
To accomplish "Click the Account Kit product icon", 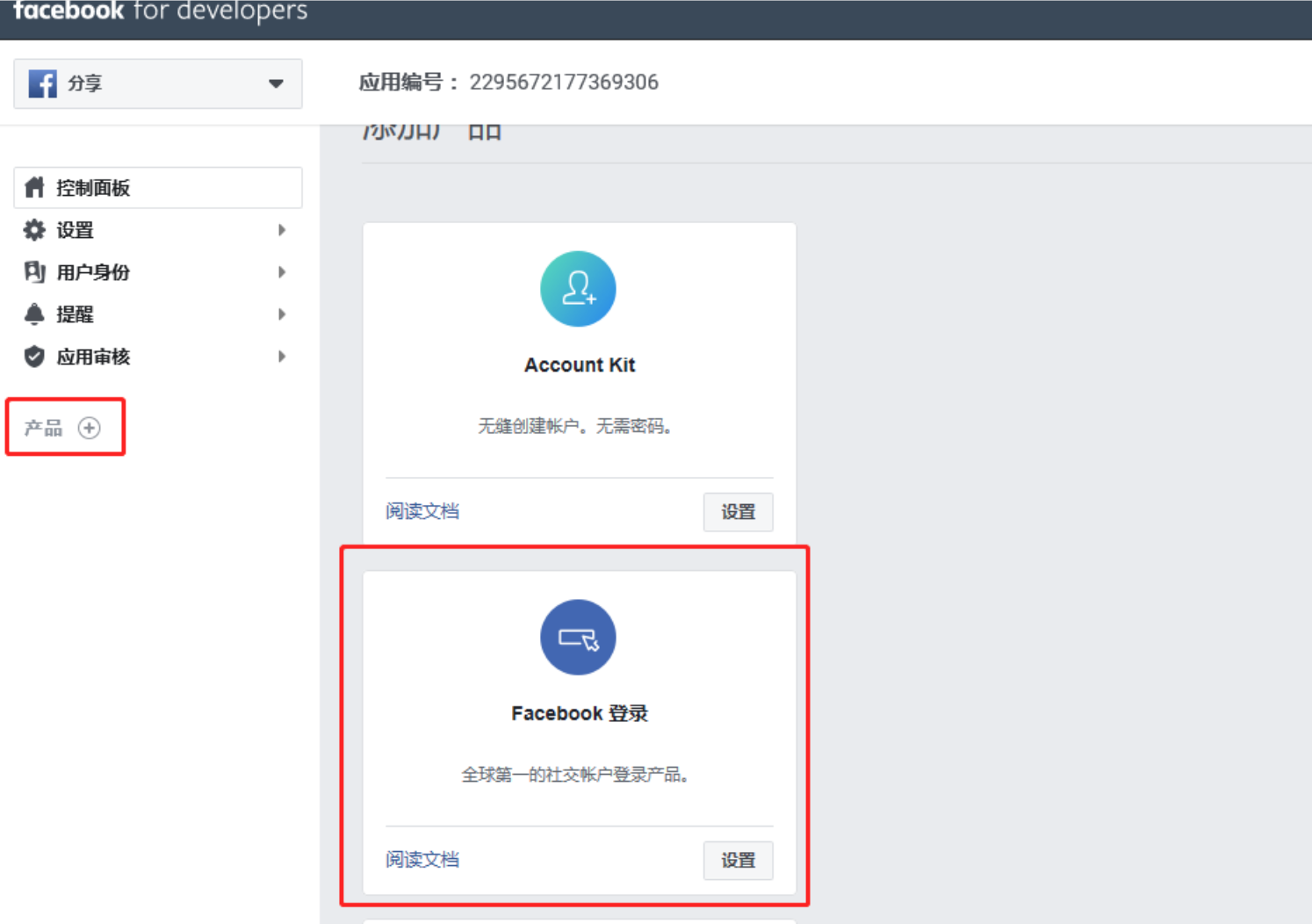I will [578, 288].
